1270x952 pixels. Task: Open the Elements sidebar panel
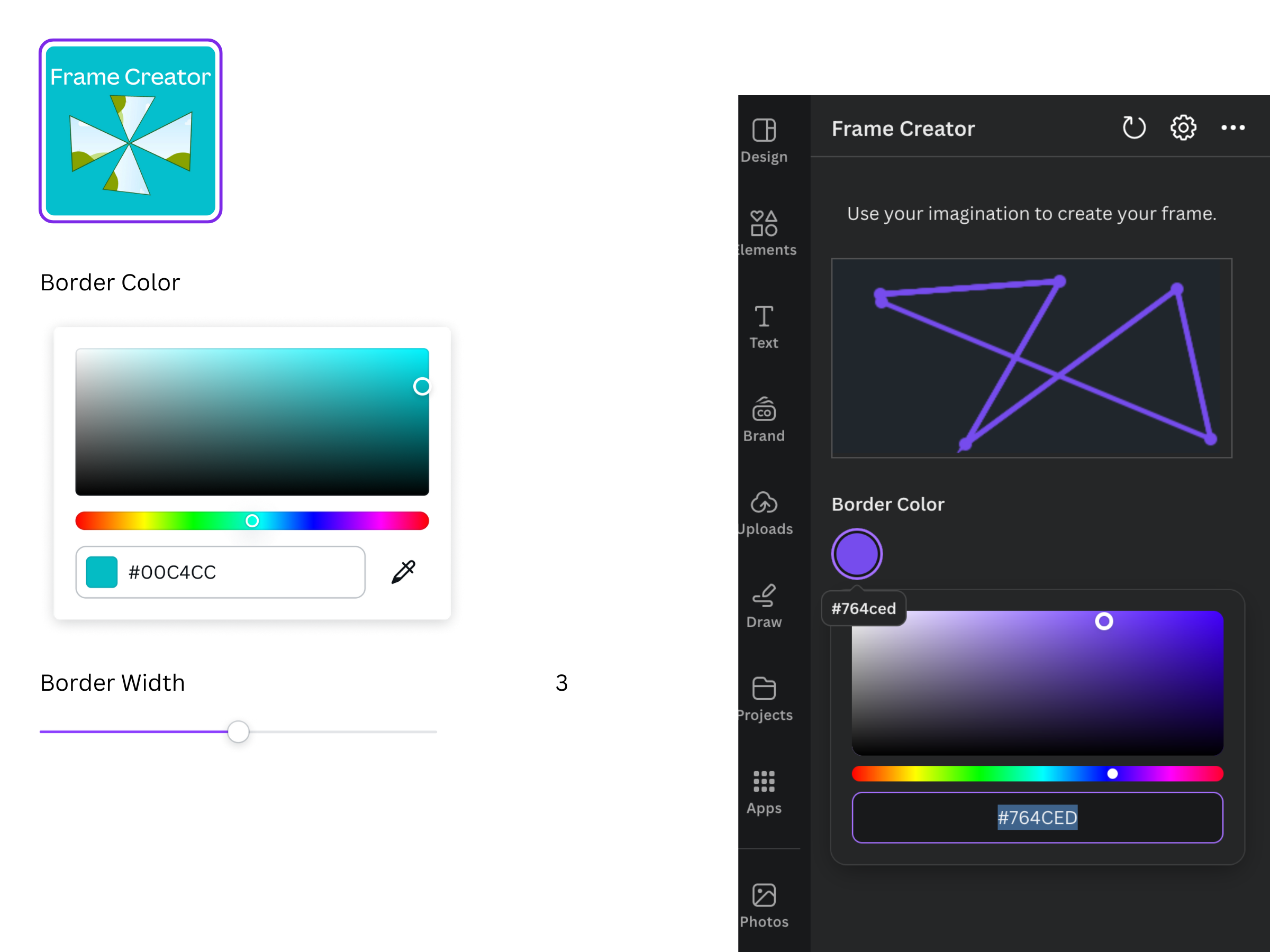764,232
